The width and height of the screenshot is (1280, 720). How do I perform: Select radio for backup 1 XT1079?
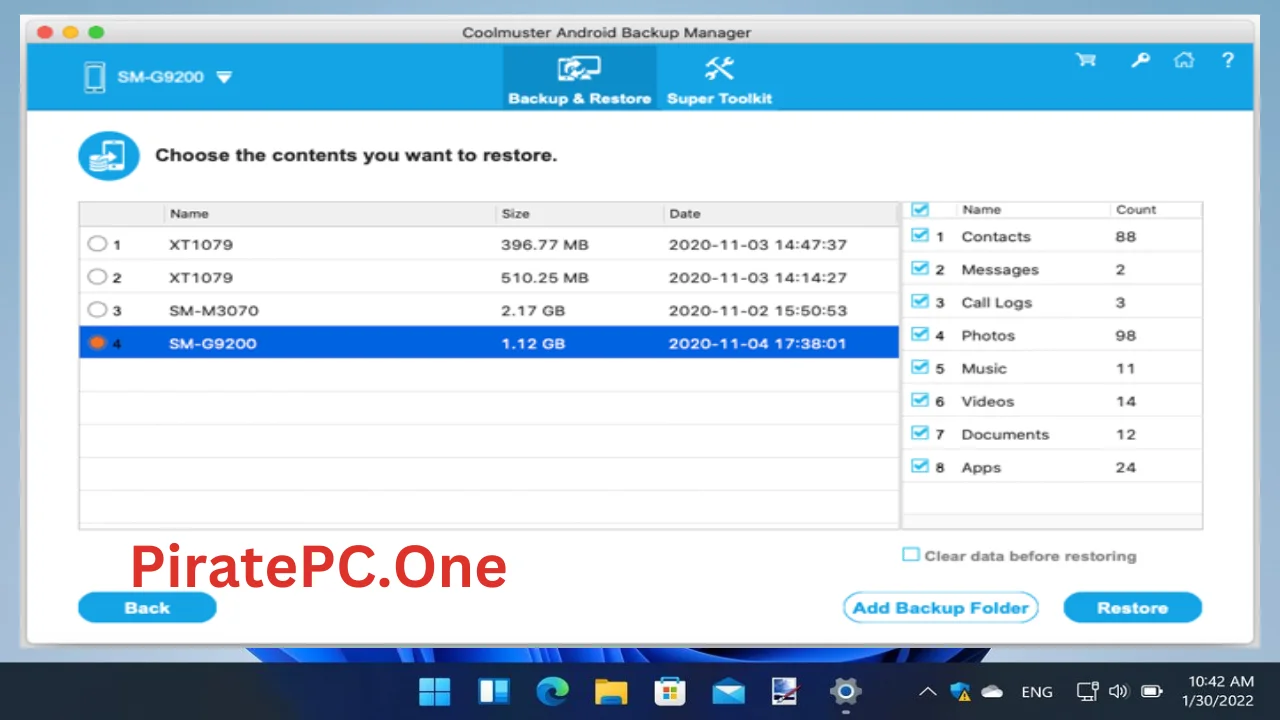97,243
